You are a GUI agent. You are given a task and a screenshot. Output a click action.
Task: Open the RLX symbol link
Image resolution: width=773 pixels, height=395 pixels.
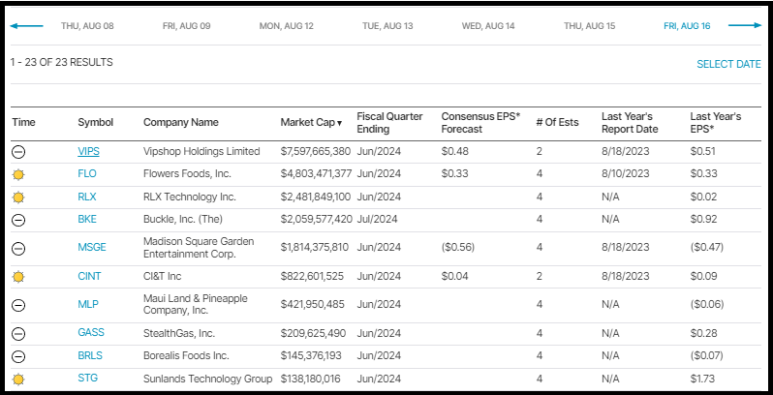coord(87,197)
